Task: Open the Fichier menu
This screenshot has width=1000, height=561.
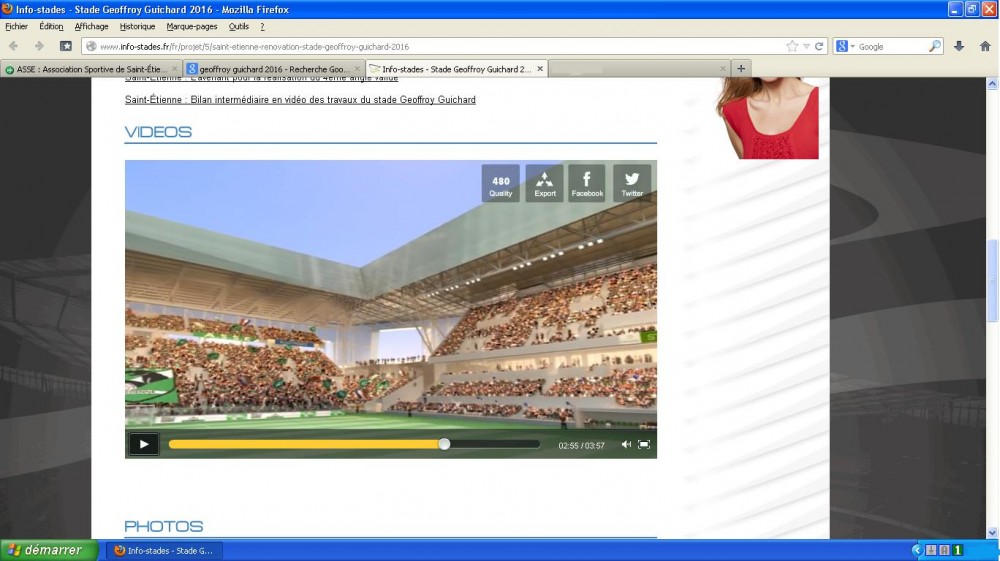Action: pos(17,26)
